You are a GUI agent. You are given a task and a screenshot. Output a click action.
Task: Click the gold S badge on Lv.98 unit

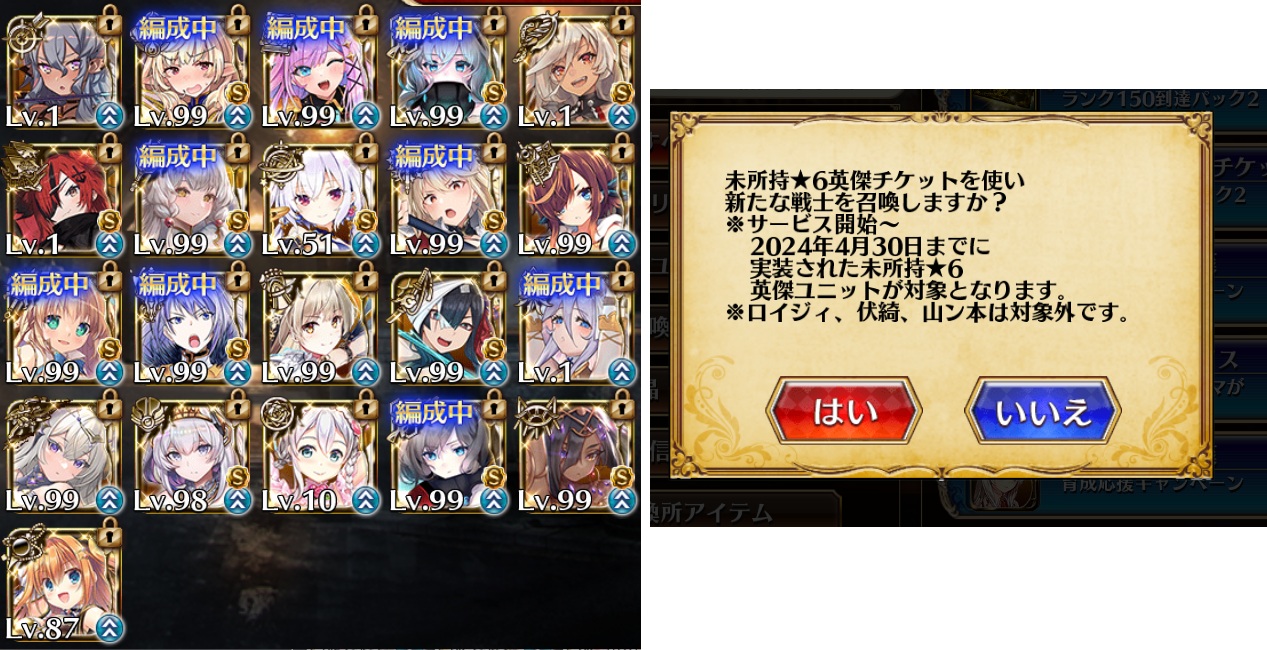pos(238,476)
